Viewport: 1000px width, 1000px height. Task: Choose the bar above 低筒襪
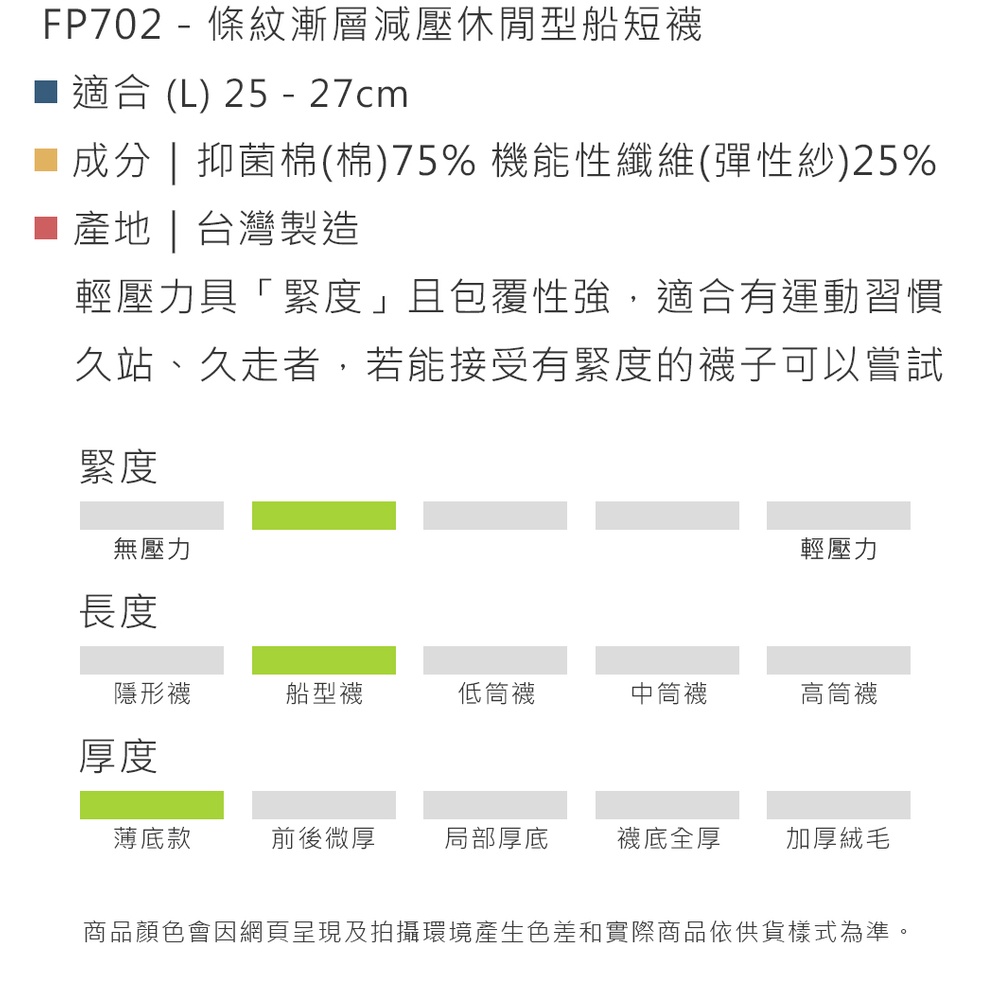click(495, 660)
